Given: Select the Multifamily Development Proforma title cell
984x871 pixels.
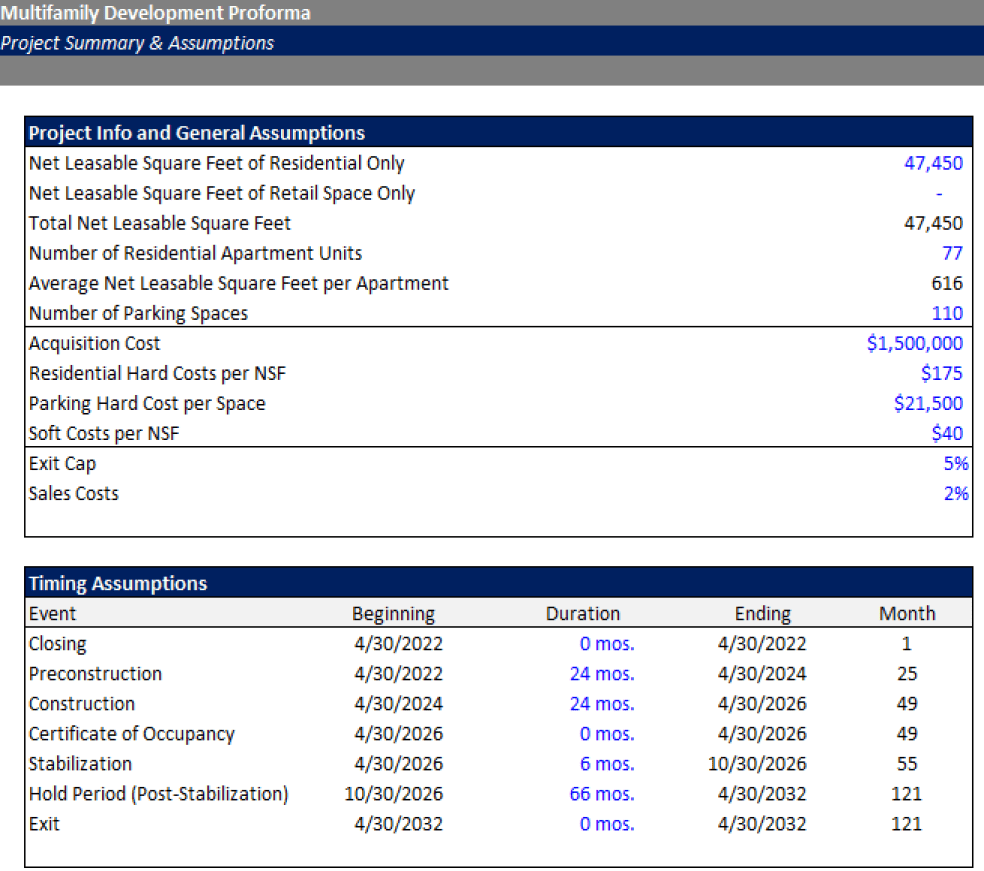Looking at the screenshot, I should (156, 13).
